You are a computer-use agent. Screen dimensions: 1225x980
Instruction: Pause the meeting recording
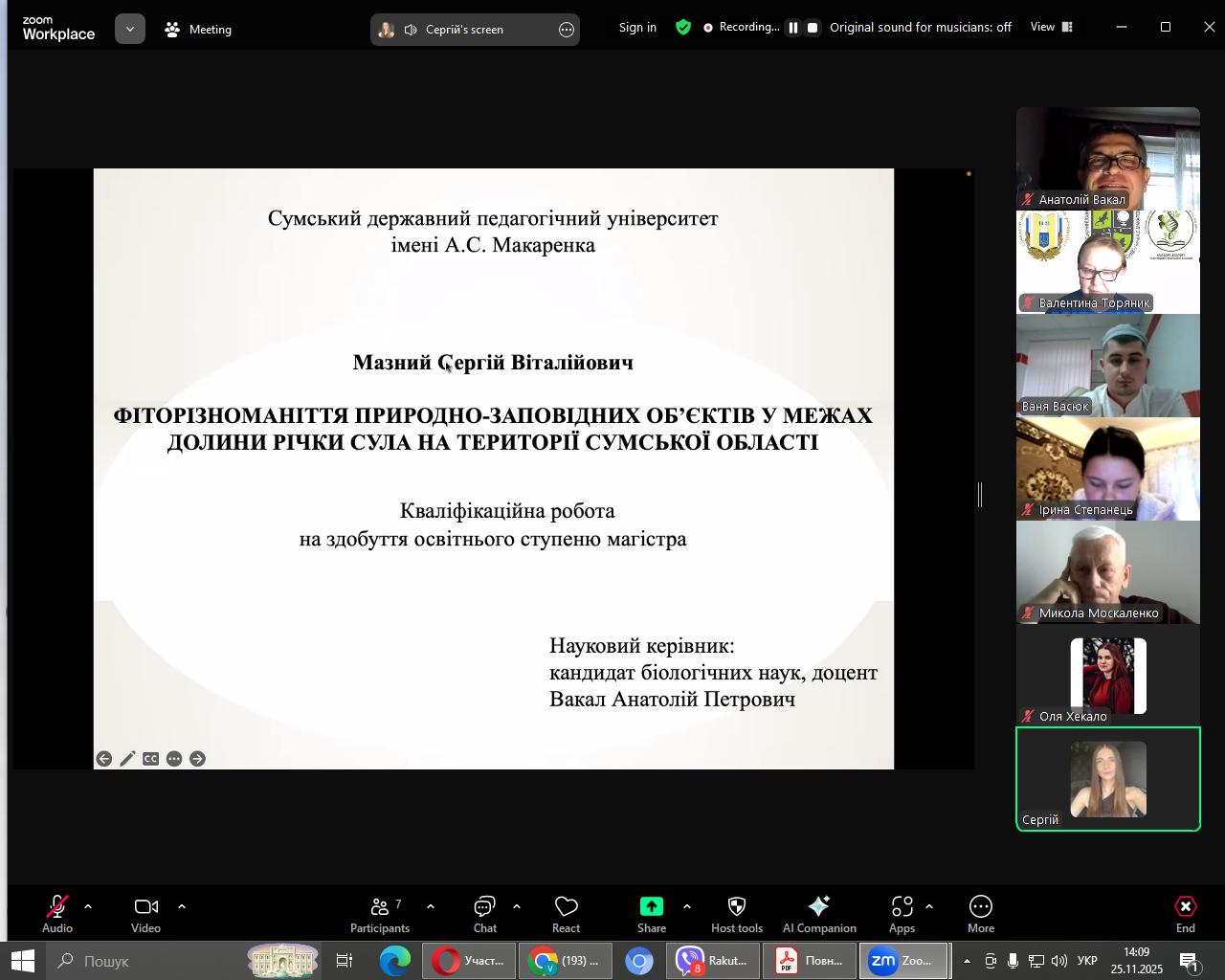793,28
